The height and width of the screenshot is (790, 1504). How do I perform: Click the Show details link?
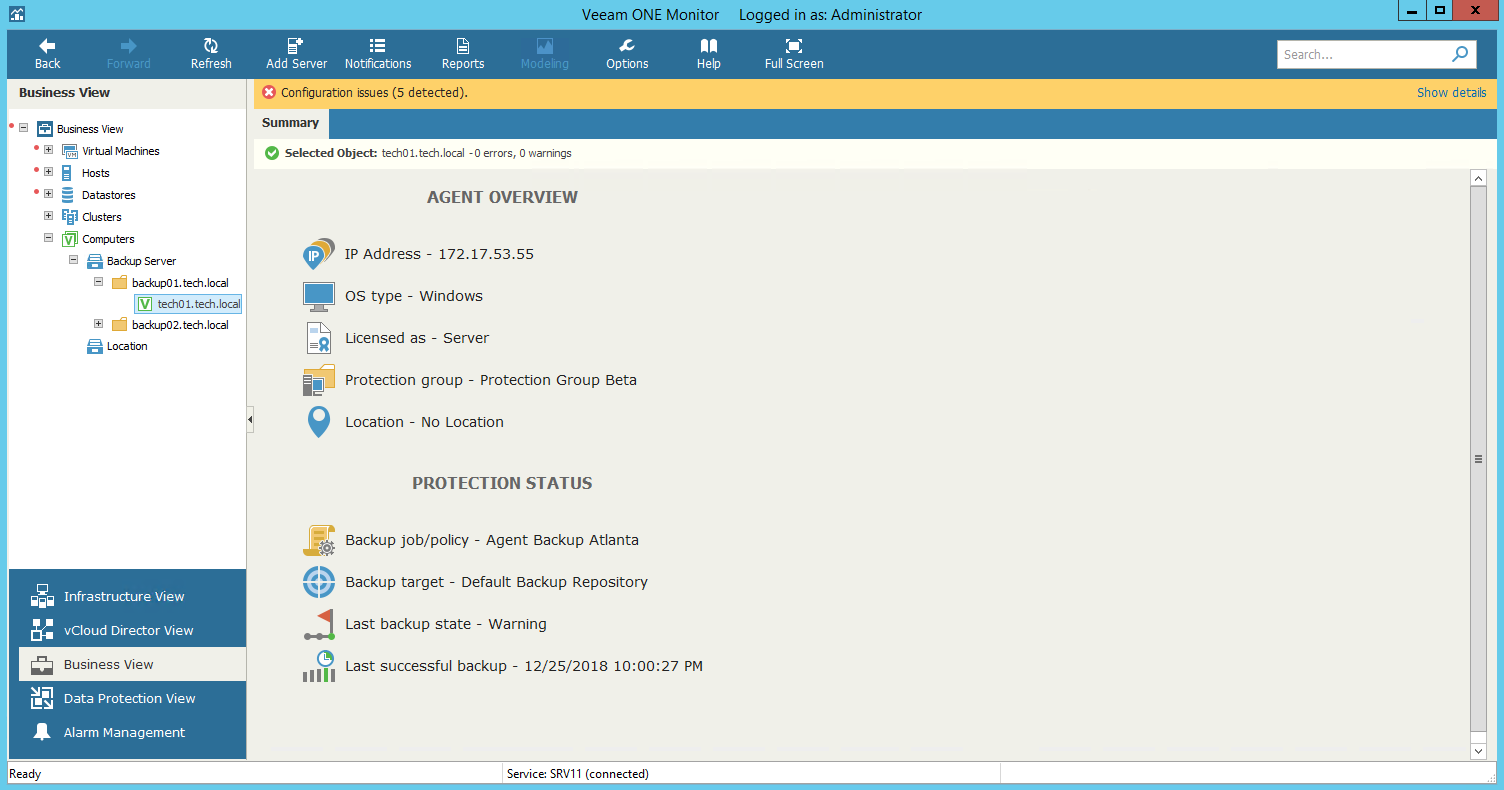[1451, 92]
